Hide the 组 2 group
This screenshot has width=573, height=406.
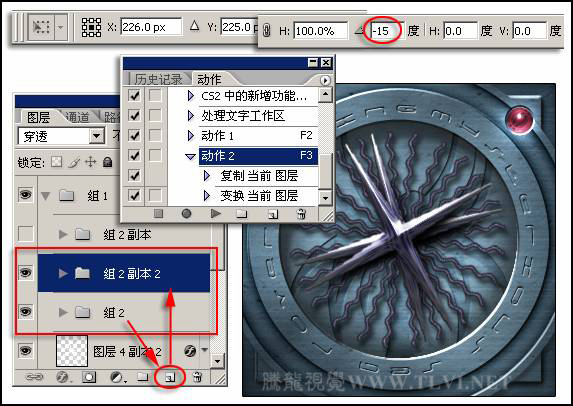point(25,311)
